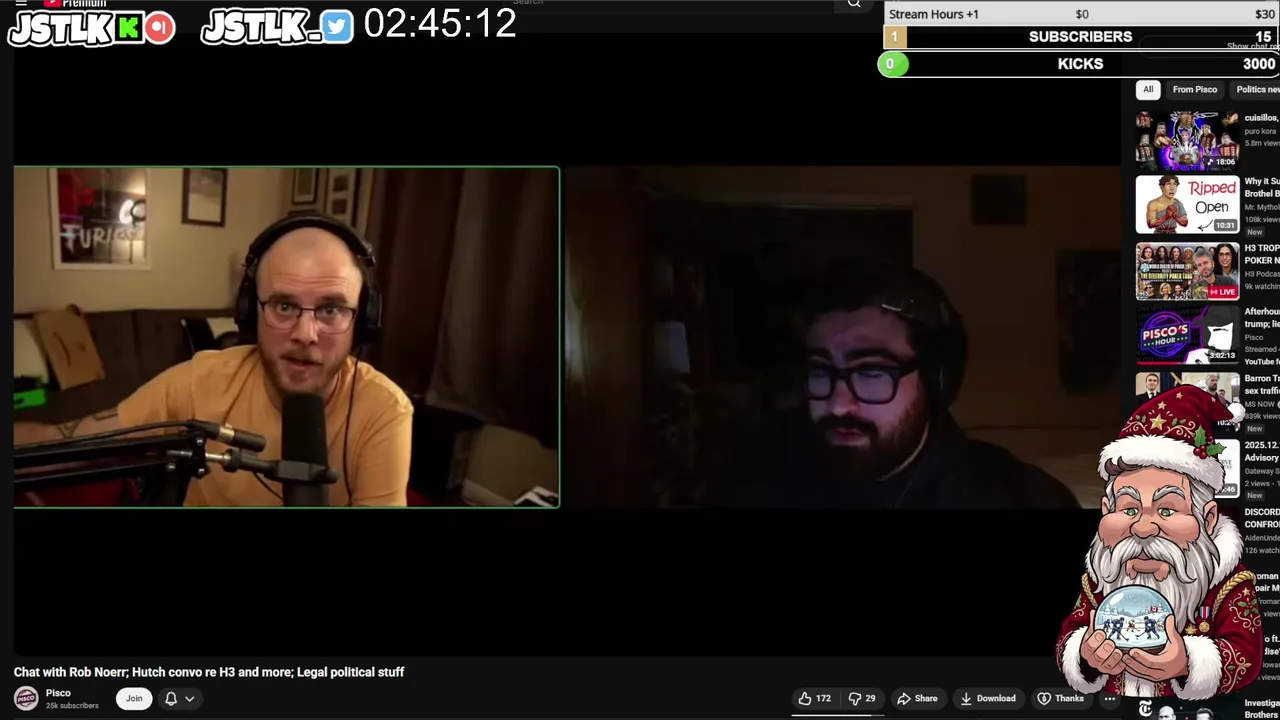Open the three-dot more actions menu
The width and height of the screenshot is (1280, 720).
pos(1109,698)
